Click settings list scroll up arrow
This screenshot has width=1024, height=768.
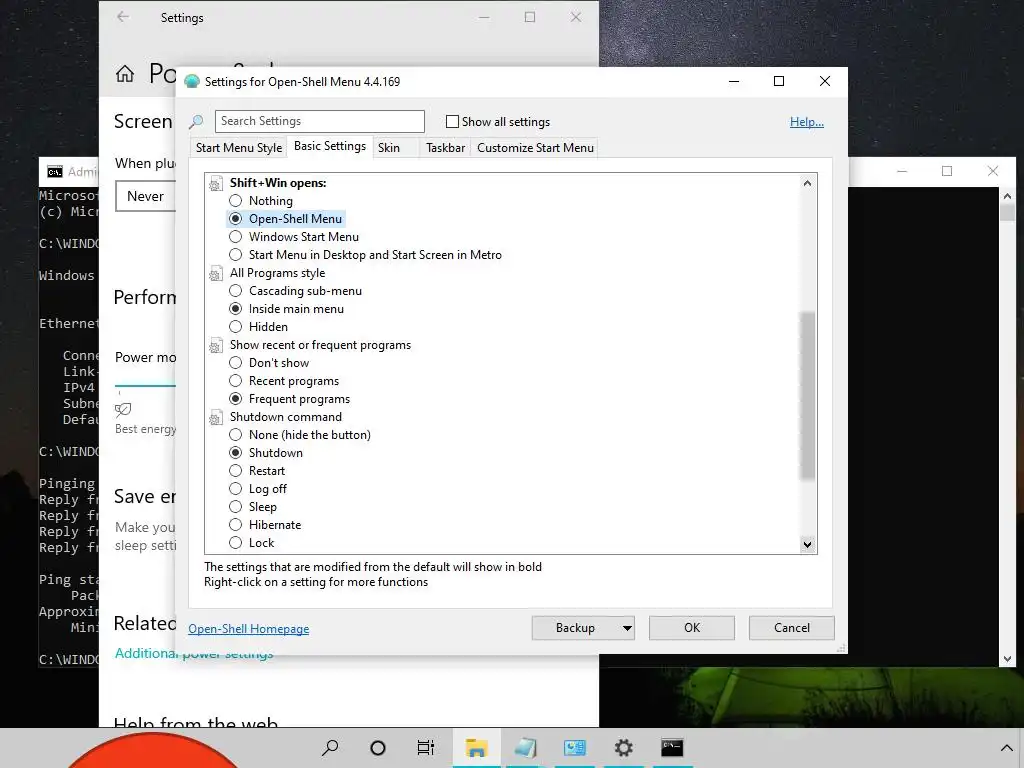coord(808,184)
